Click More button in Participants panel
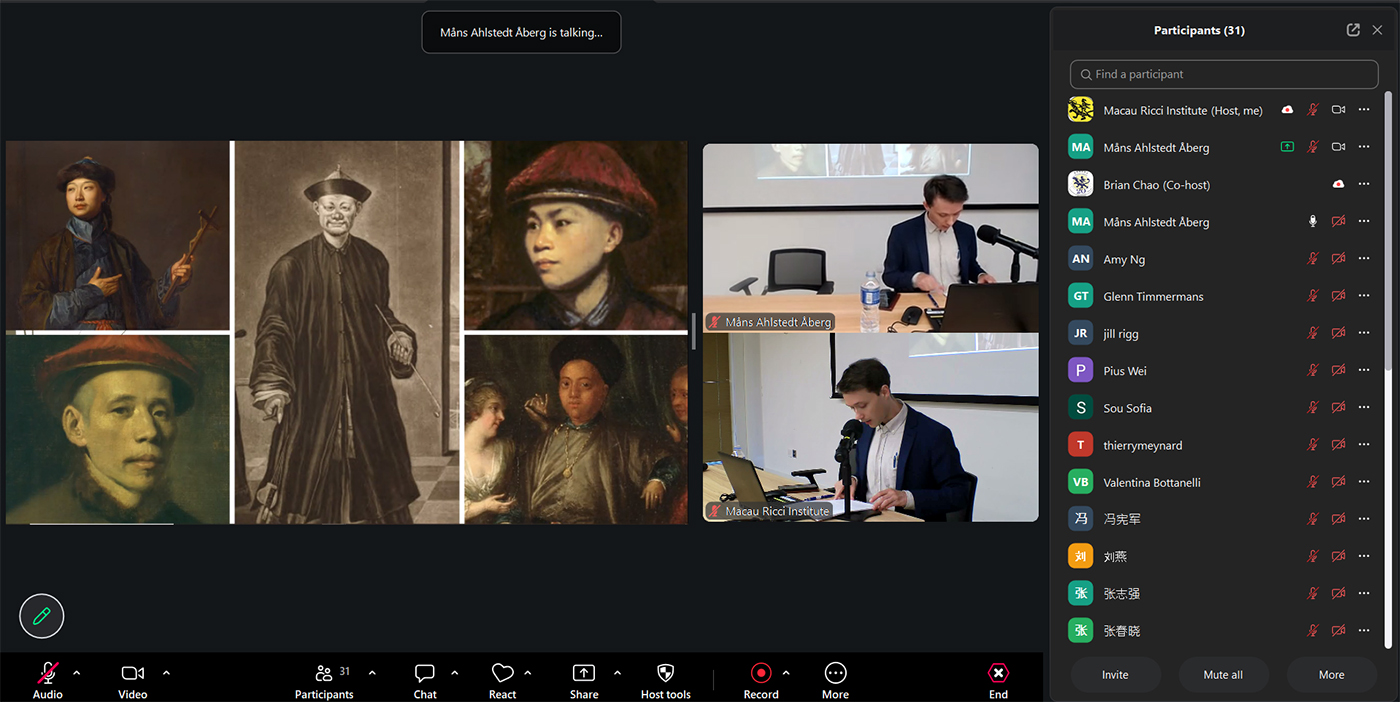Image resolution: width=1400 pixels, height=702 pixels. tap(1331, 675)
